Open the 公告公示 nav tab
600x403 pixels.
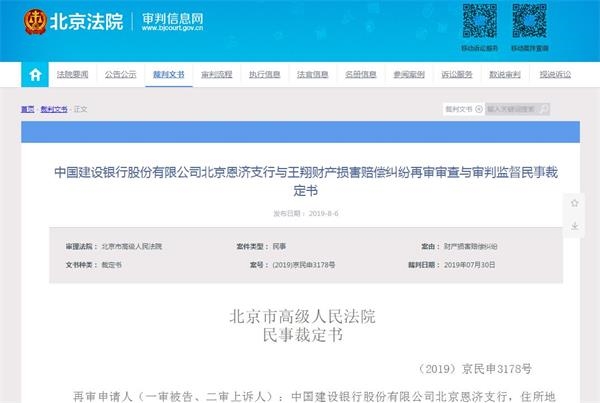(121, 74)
